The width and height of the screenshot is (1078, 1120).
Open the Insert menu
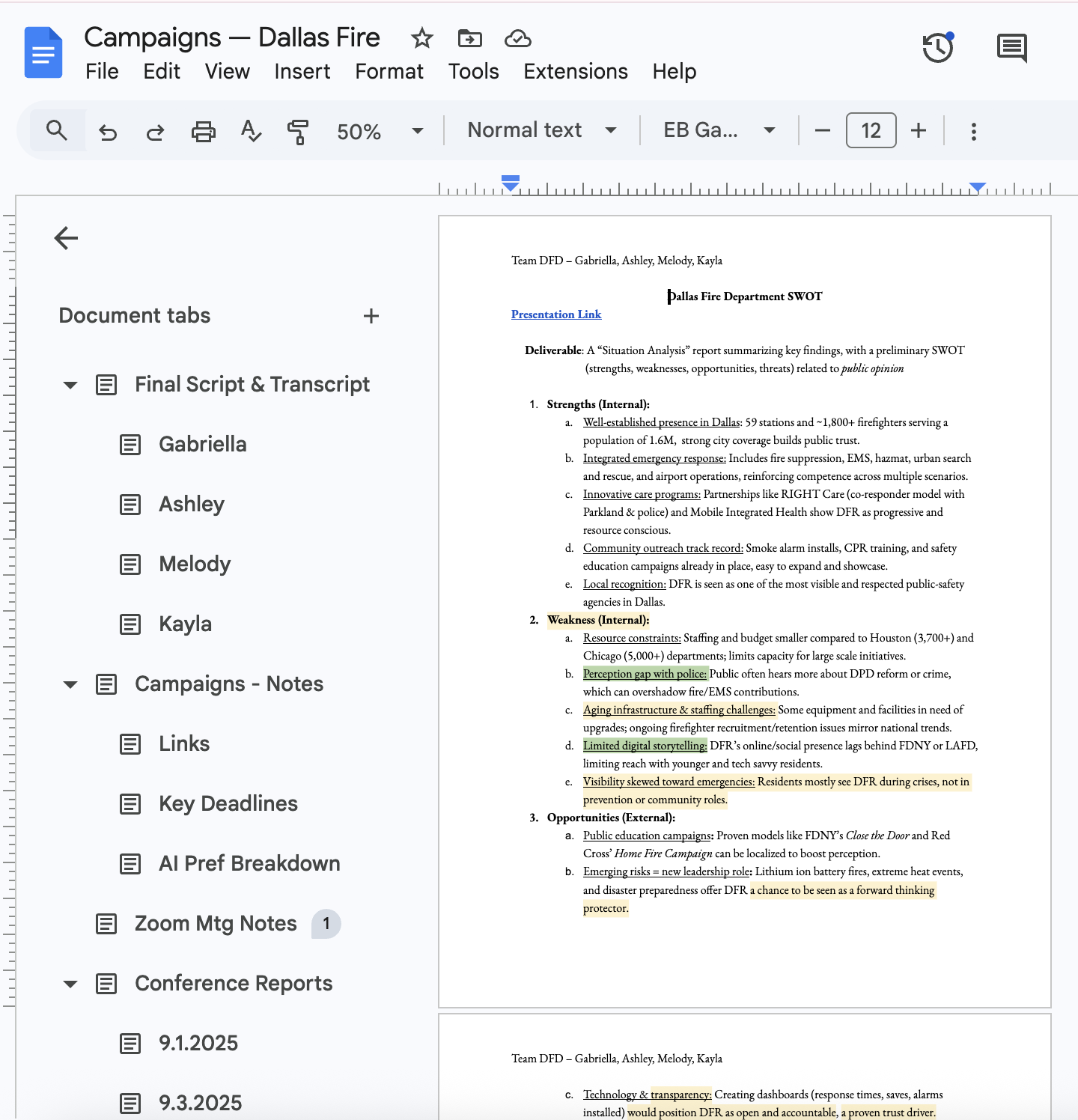click(302, 71)
